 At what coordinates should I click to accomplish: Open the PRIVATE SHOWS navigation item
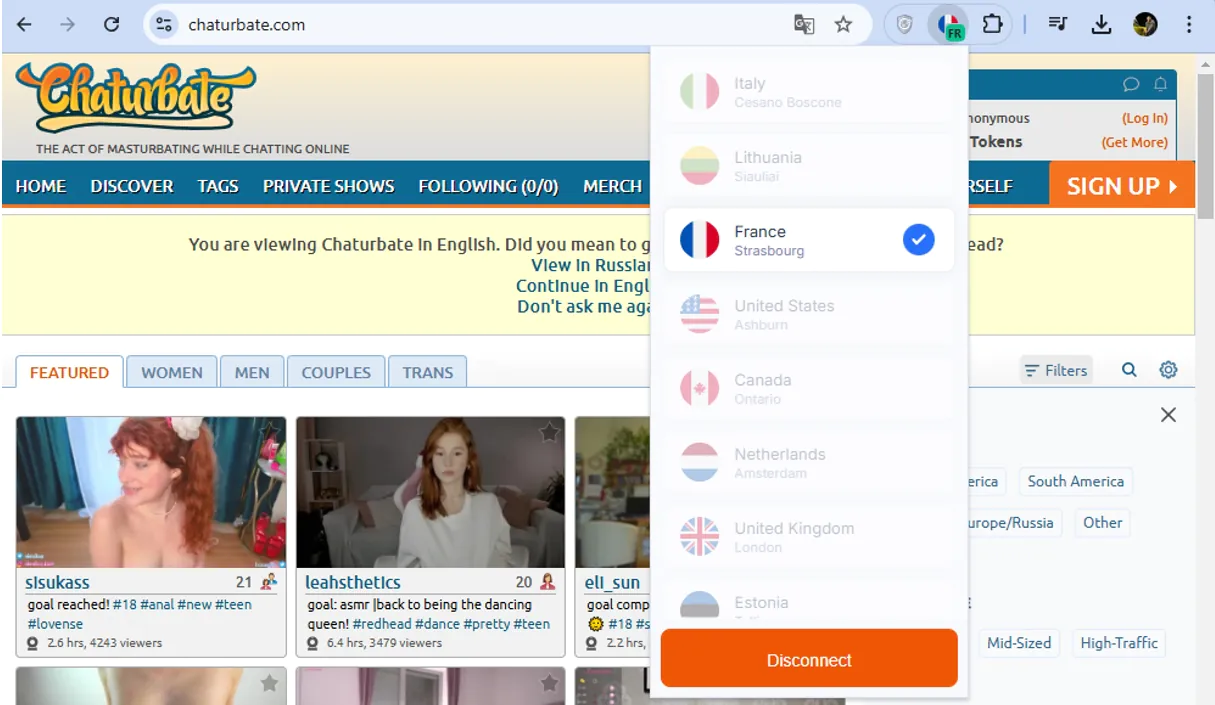point(329,186)
